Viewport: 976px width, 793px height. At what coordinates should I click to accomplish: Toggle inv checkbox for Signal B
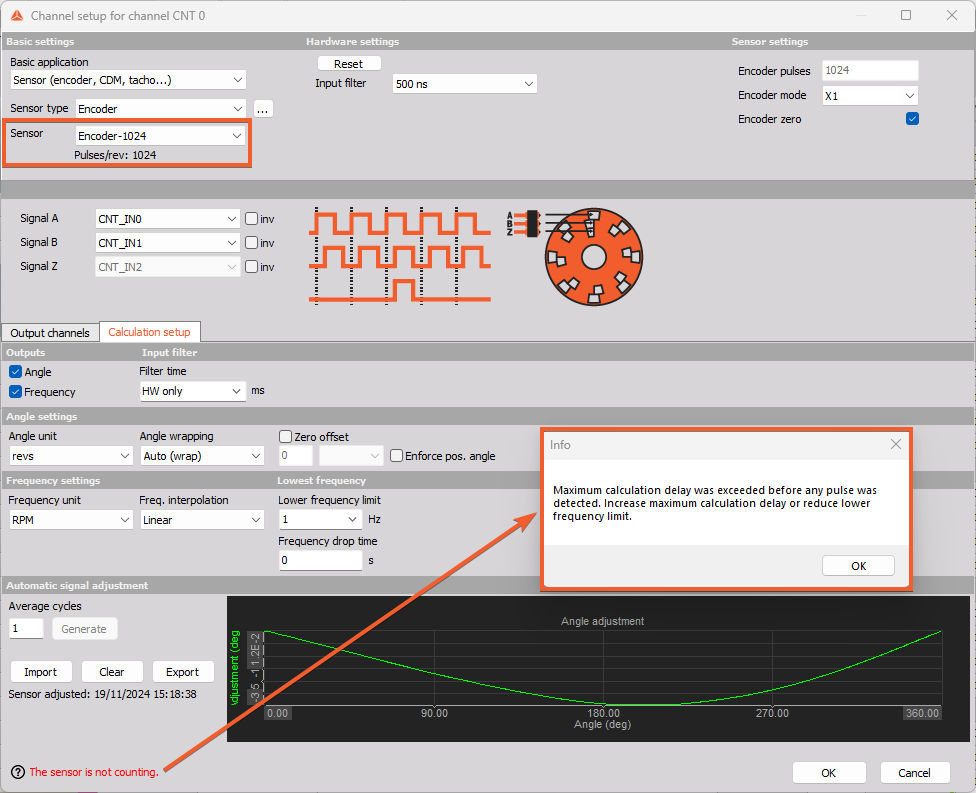[x=251, y=242]
